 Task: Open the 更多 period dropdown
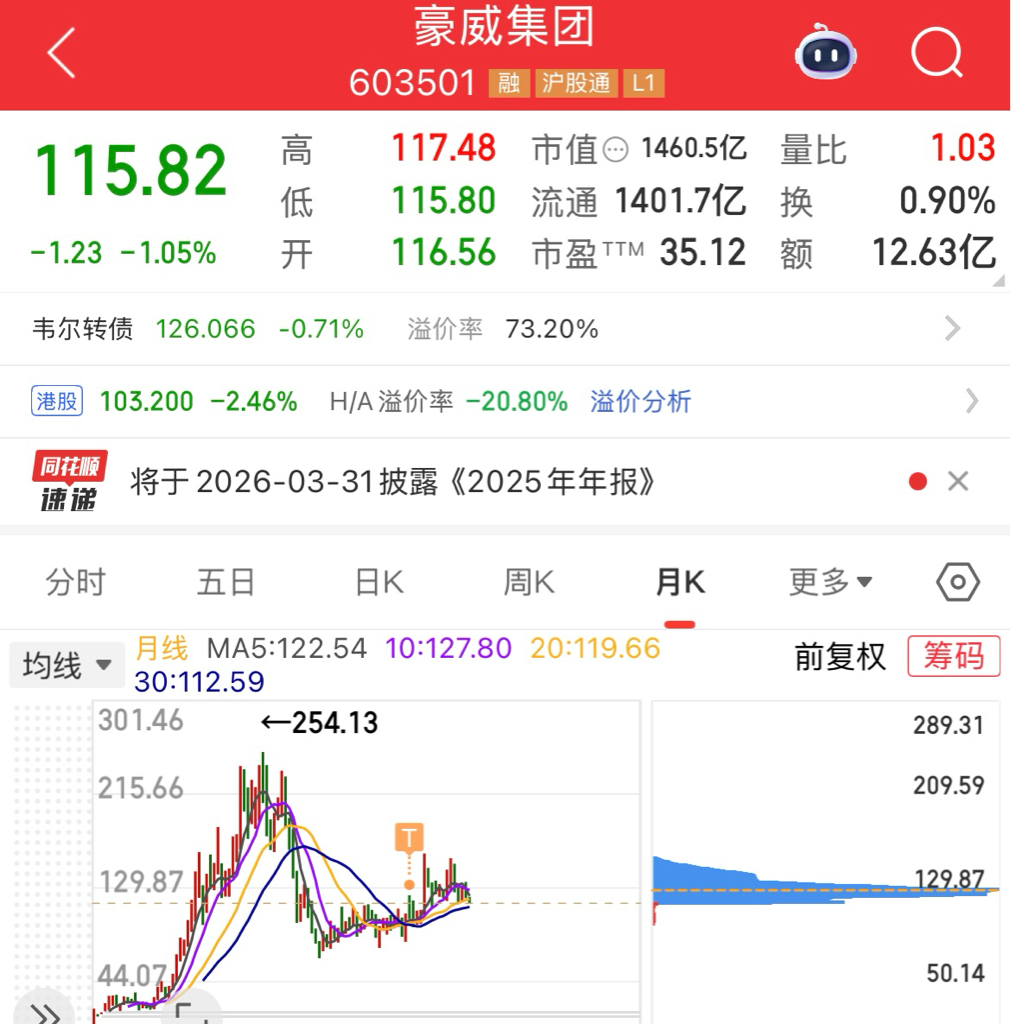click(x=830, y=582)
